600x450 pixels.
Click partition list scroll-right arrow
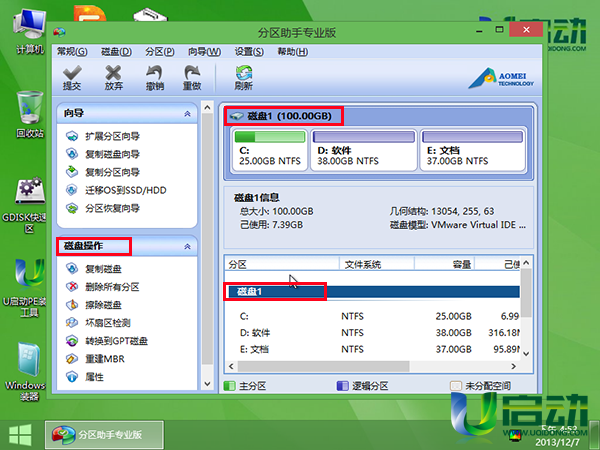click(514, 366)
